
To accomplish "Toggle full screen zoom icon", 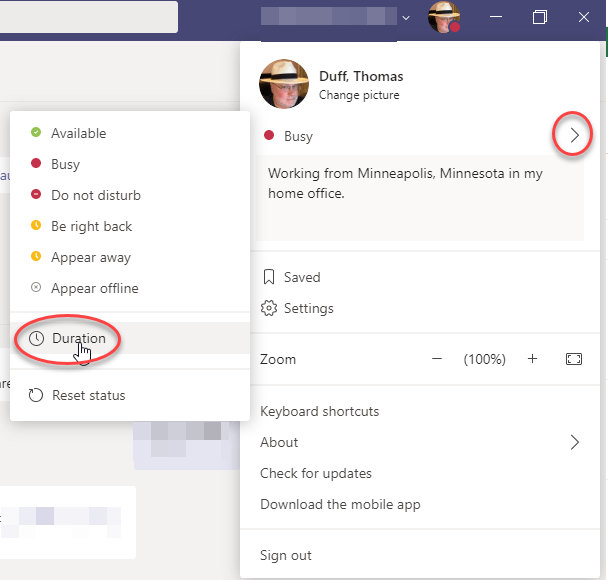I will 573,359.
